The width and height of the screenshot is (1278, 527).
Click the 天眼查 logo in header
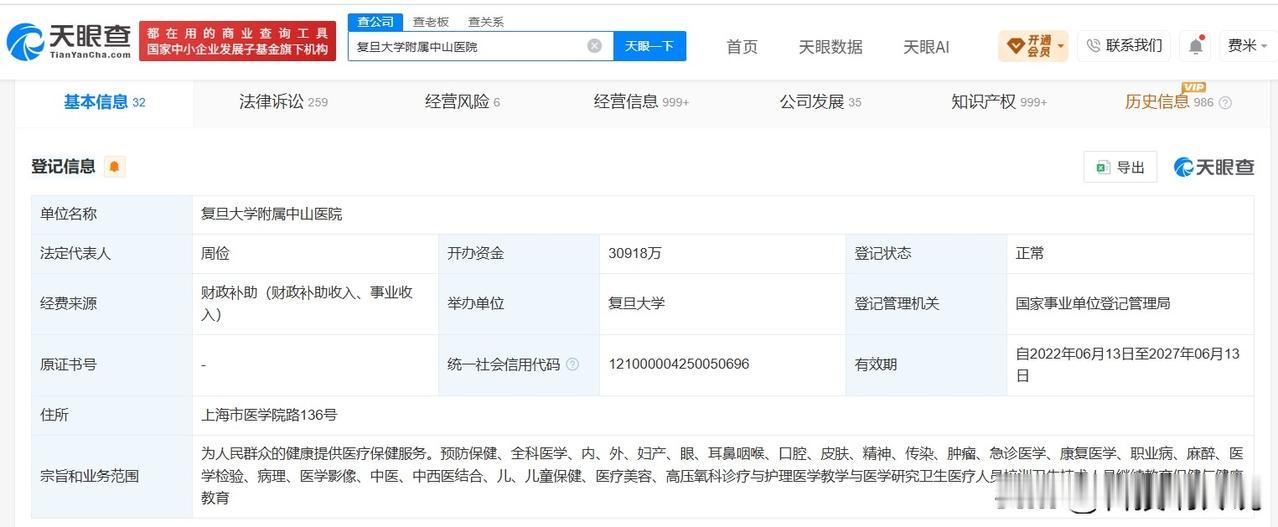click(x=68, y=41)
